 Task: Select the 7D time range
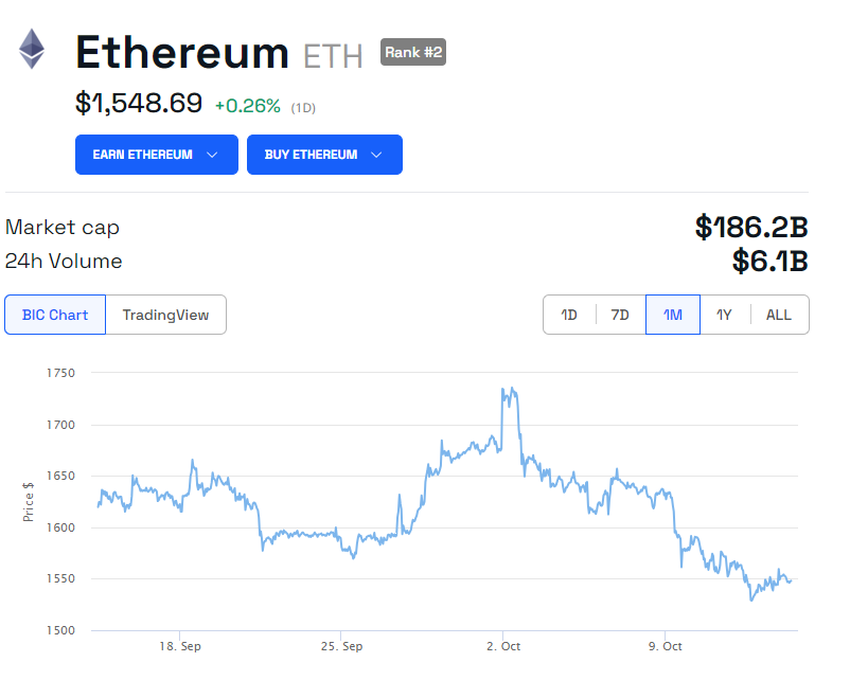click(x=619, y=314)
